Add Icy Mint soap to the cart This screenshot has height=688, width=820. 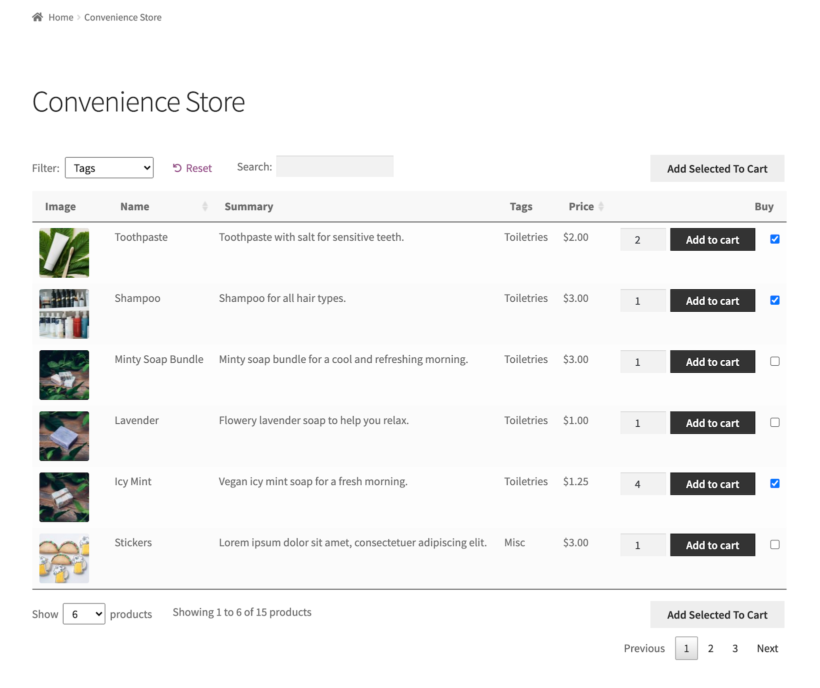tap(712, 483)
